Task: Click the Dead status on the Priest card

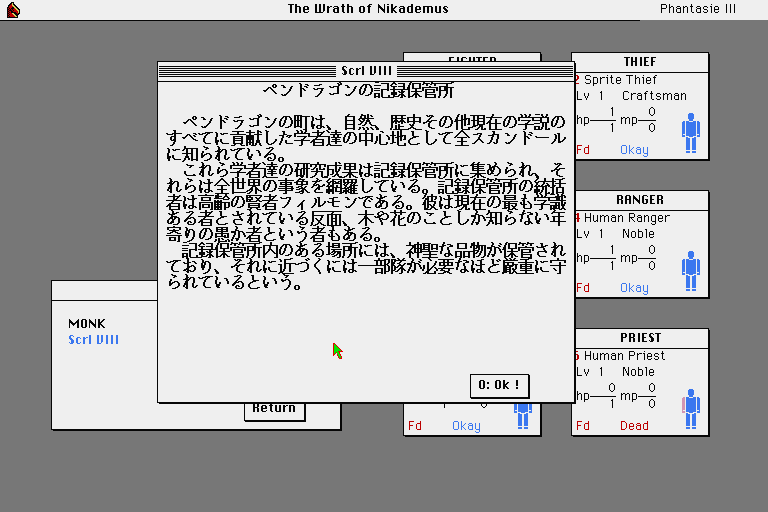Action: click(634, 426)
